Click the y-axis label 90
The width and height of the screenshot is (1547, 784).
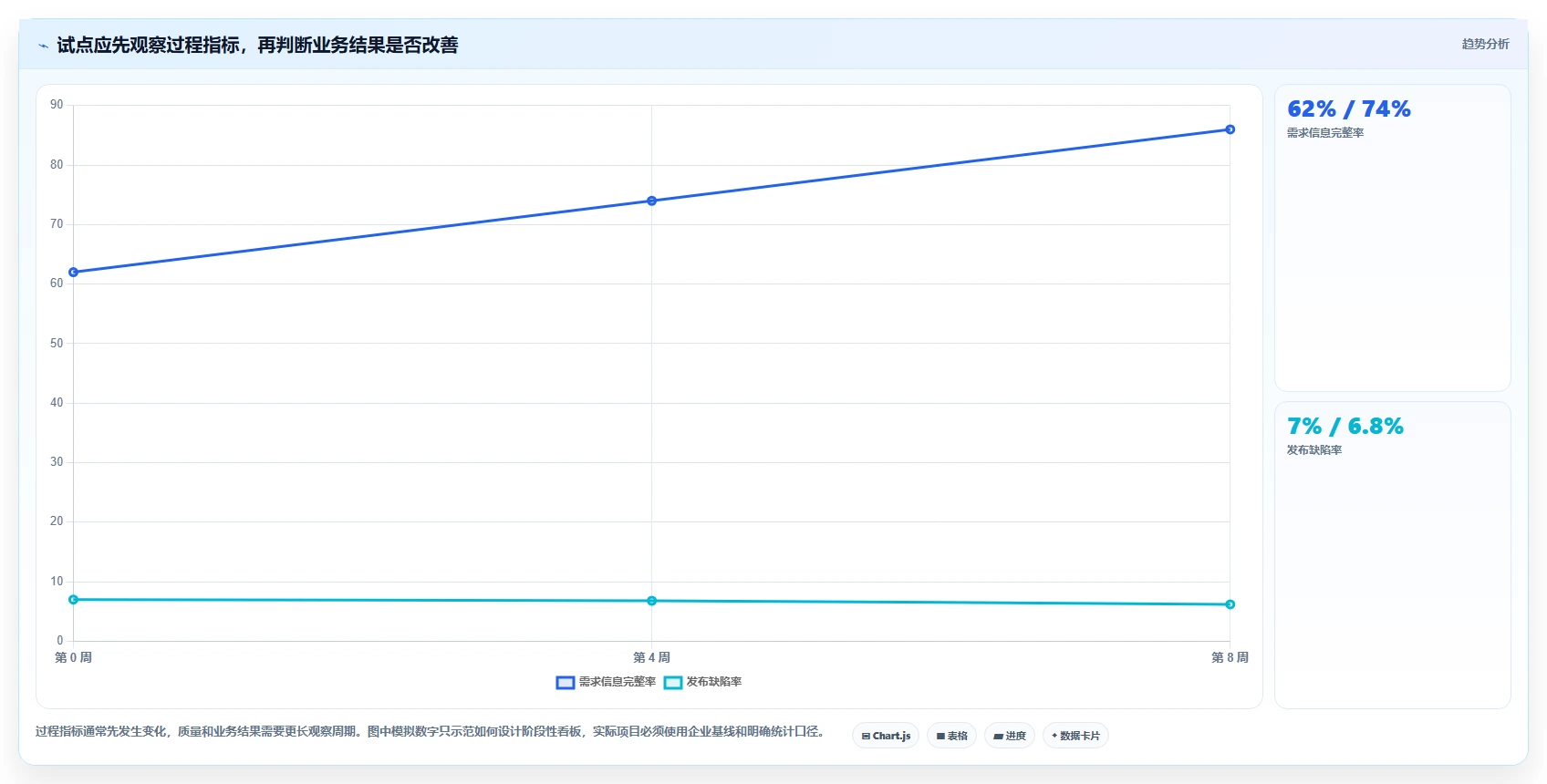pyautogui.click(x=57, y=105)
